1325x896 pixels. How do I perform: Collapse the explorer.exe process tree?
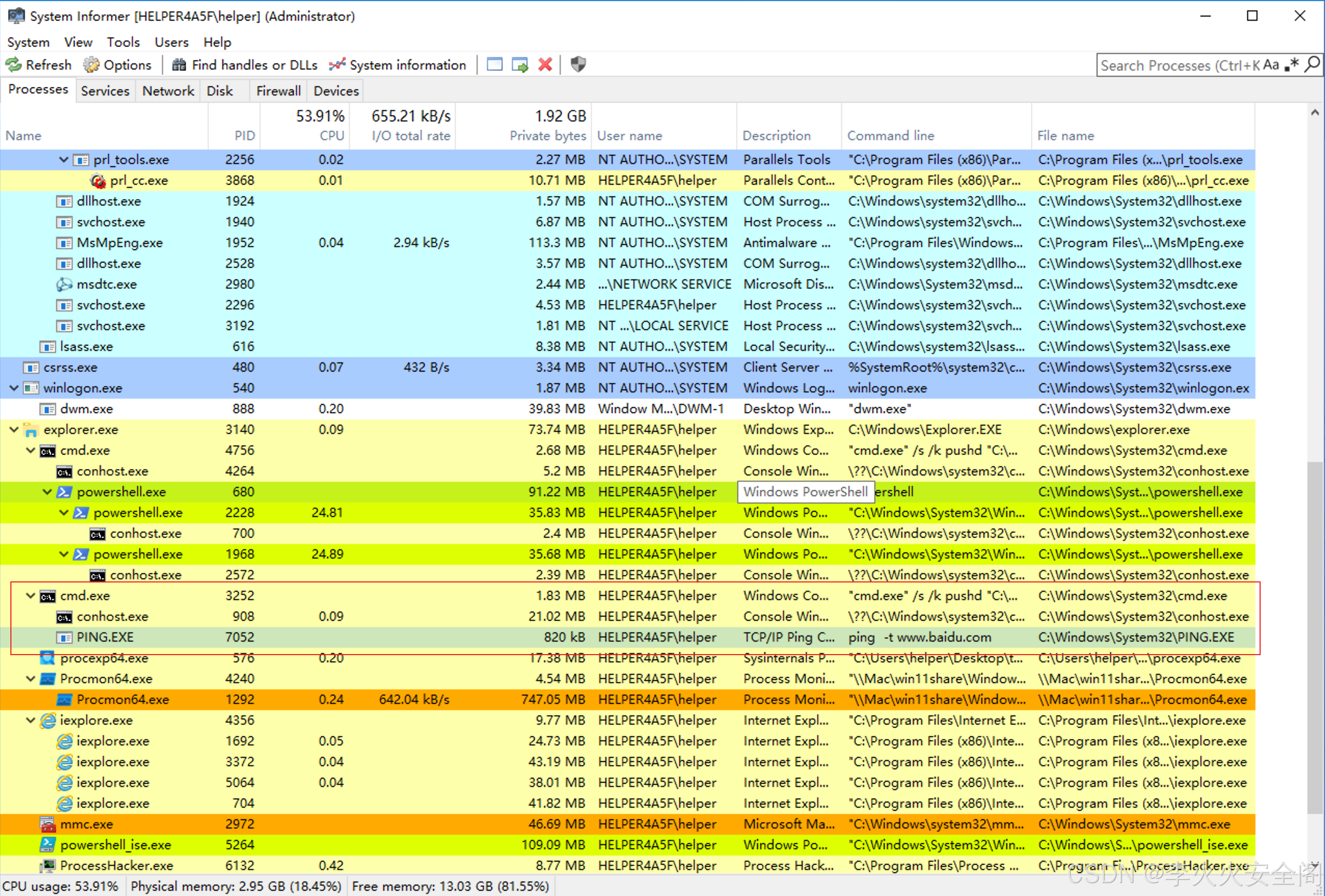pos(13,430)
